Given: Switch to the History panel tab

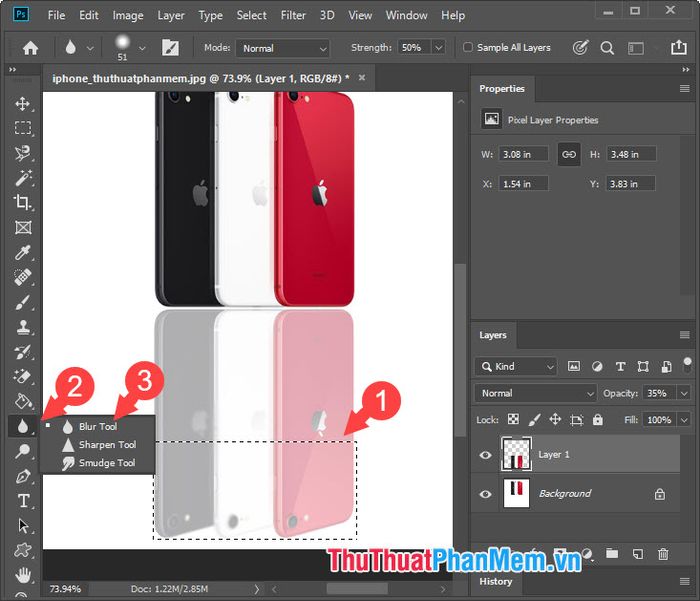Looking at the screenshot, I should coord(496,581).
